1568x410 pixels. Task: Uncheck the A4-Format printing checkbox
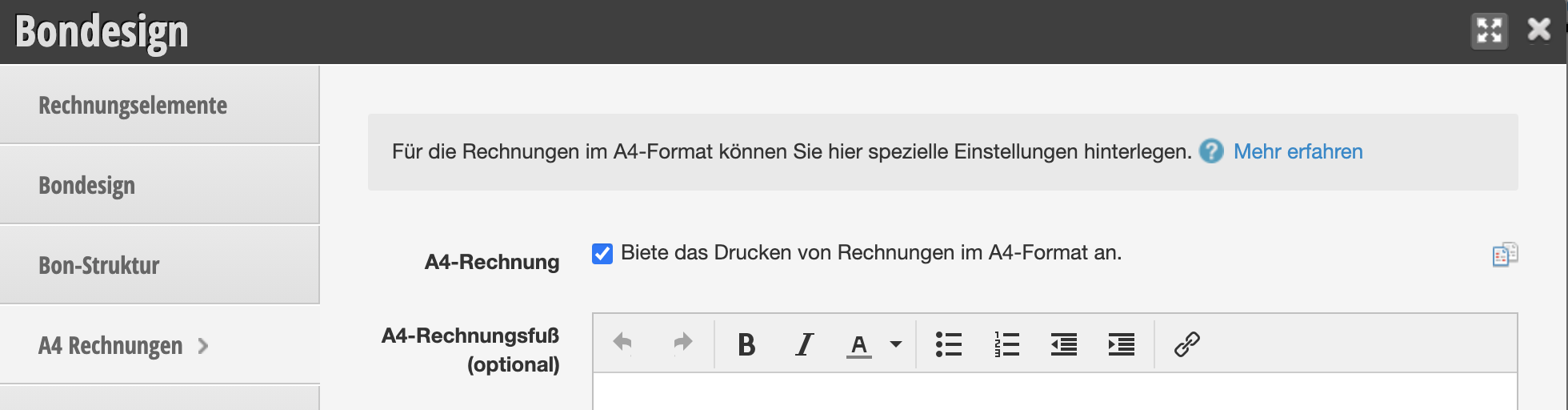click(602, 253)
